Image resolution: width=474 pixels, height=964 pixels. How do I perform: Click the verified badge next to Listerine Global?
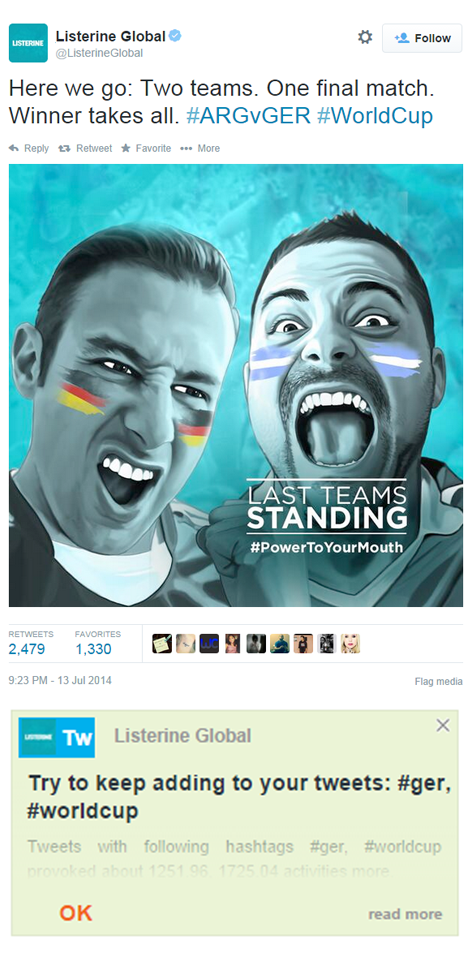tap(175, 36)
